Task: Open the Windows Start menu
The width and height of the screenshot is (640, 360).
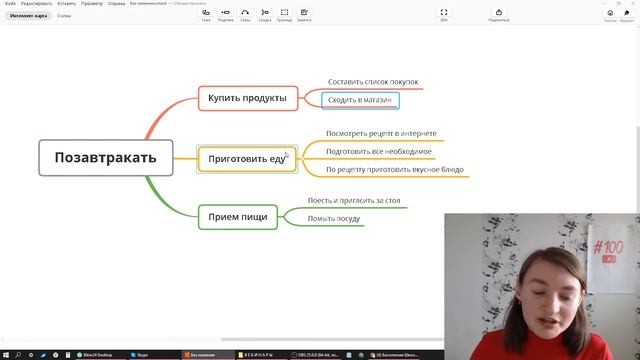Action: click(6, 355)
